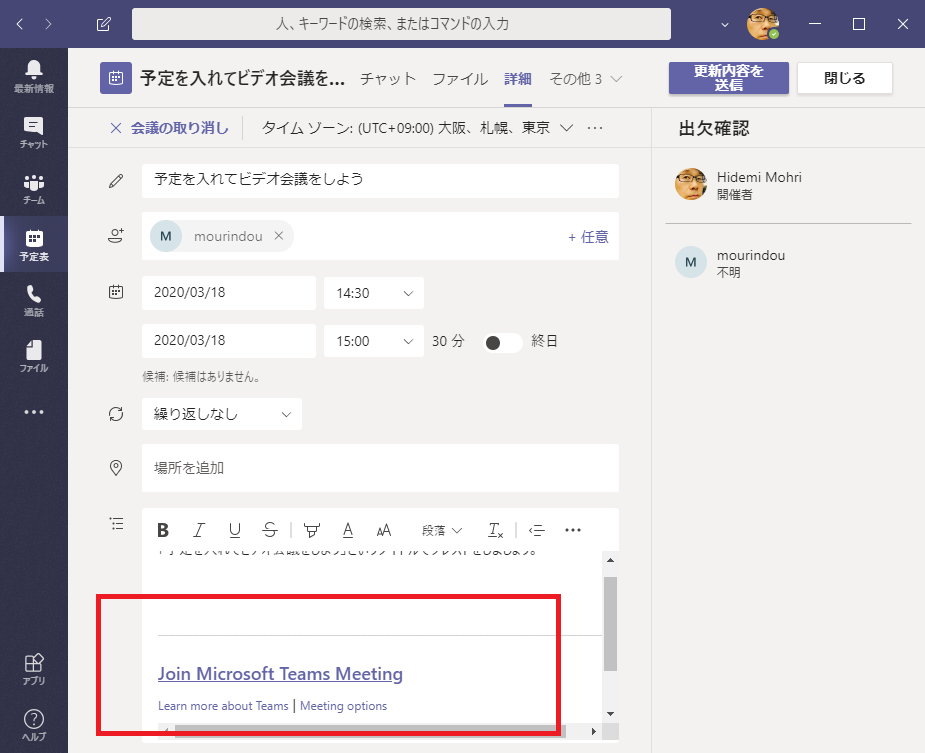Apply bold formatting in the editor
The height and width of the screenshot is (753, 925).
[x=163, y=530]
